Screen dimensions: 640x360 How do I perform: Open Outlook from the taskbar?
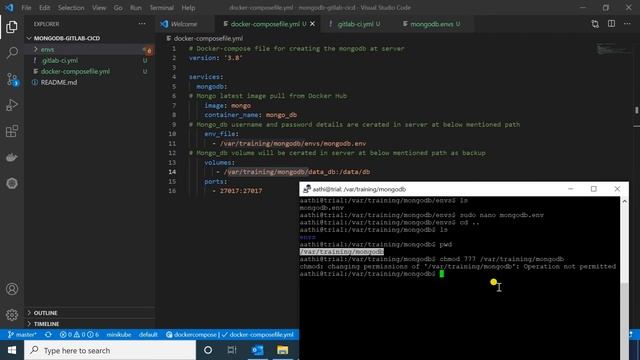click(x=258, y=350)
